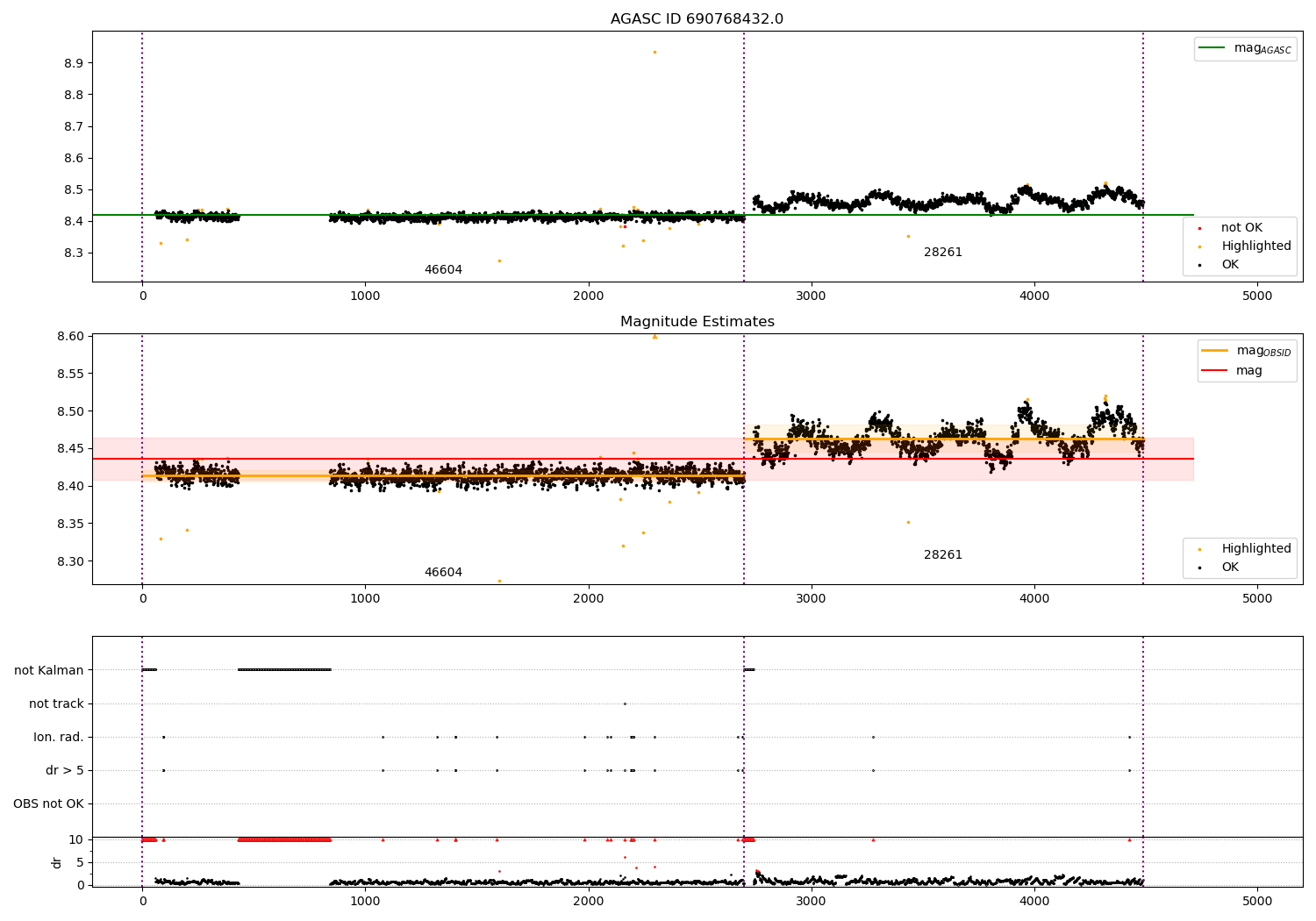Click the 'Magnitude Estimates' subplot title
Image resolution: width=1316 pixels, height=921 pixels.
tap(697, 322)
